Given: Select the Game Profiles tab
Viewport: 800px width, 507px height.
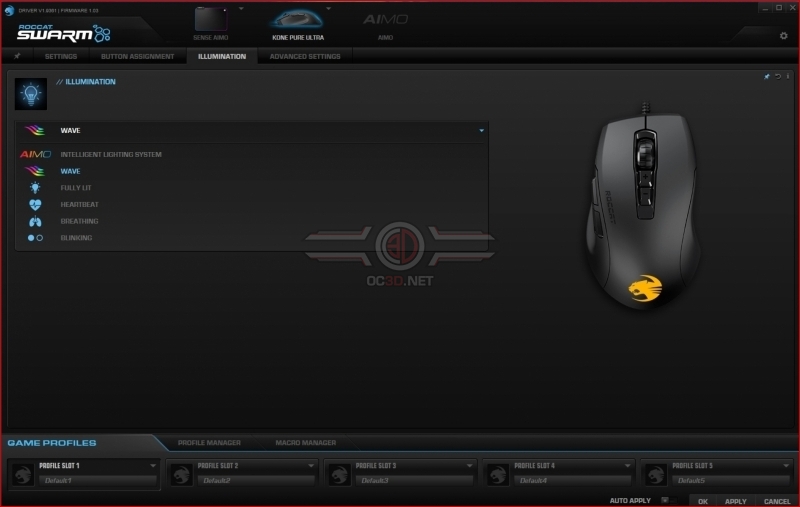Looking at the screenshot, I should (x=52, y=443).
